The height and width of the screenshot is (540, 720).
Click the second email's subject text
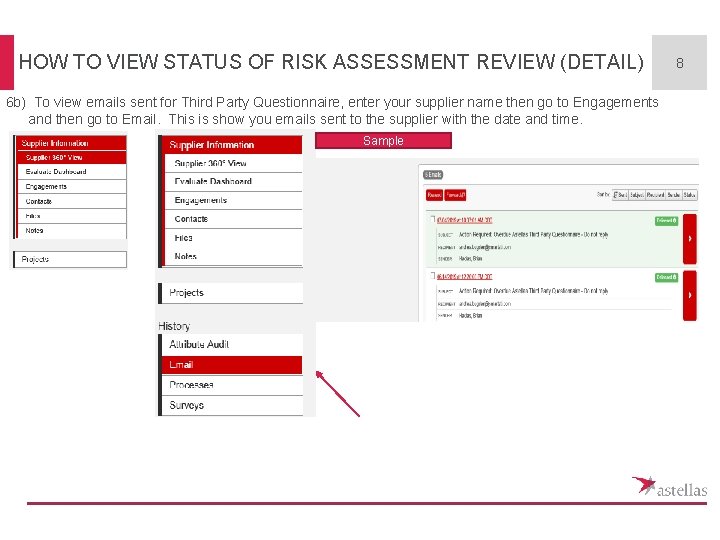tap(533, 291)
